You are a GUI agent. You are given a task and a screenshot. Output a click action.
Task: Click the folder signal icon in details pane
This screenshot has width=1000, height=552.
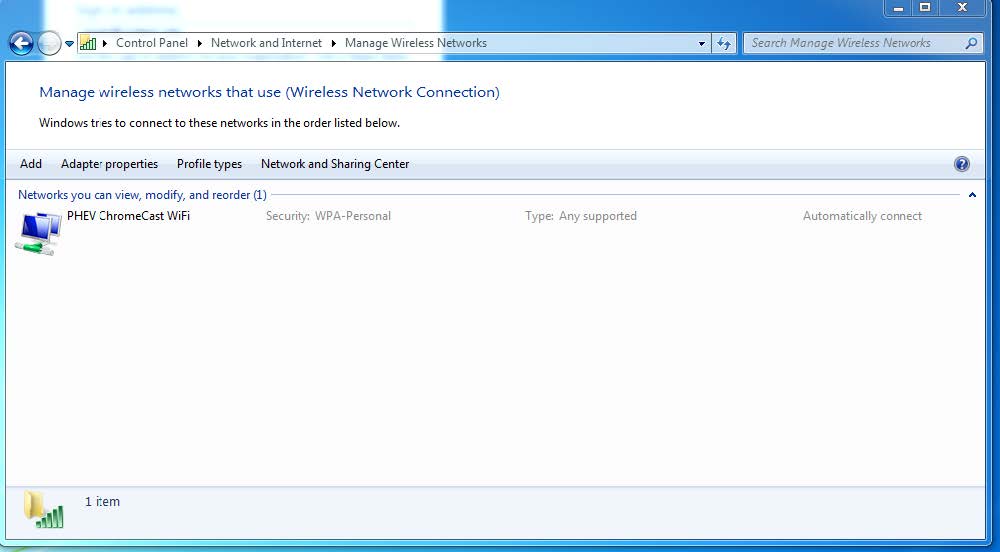tap(44, 510)
